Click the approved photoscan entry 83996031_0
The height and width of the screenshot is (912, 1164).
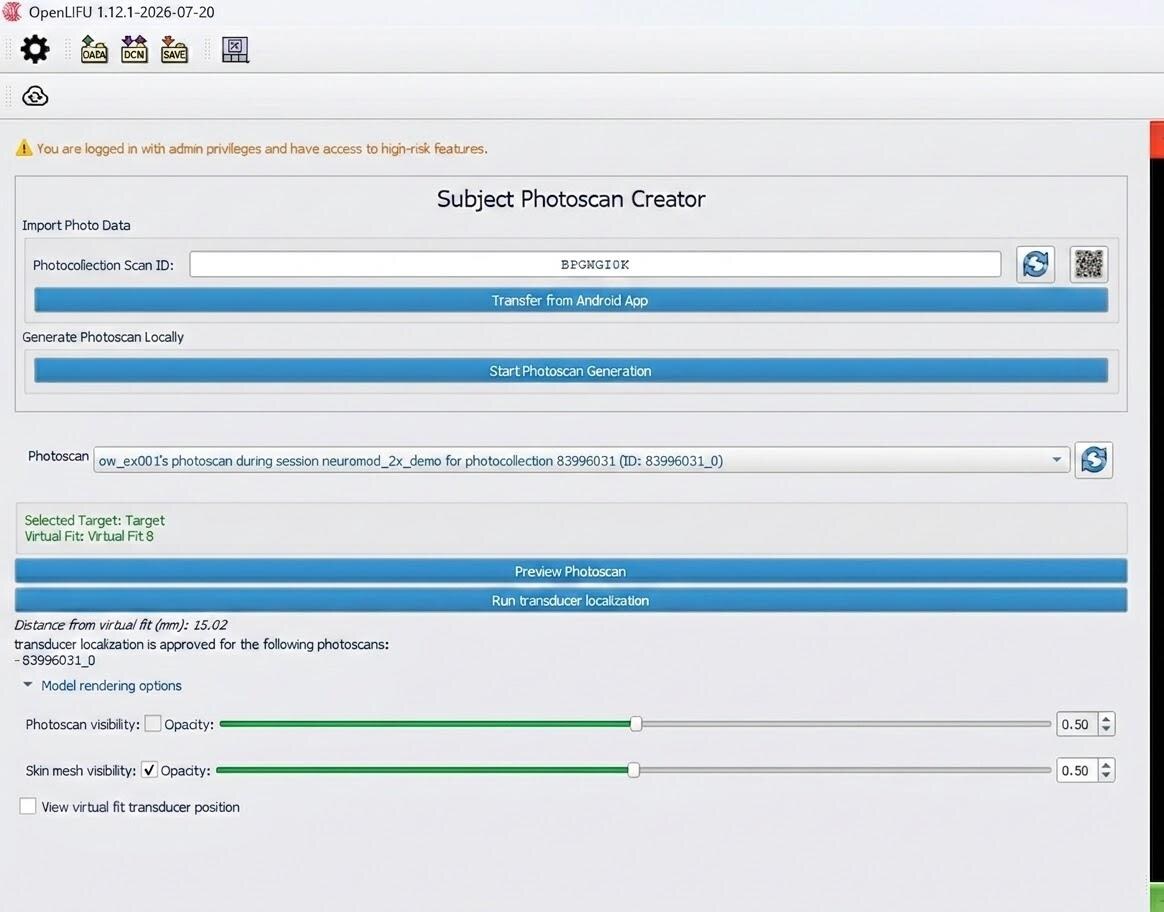pos(59,660)
